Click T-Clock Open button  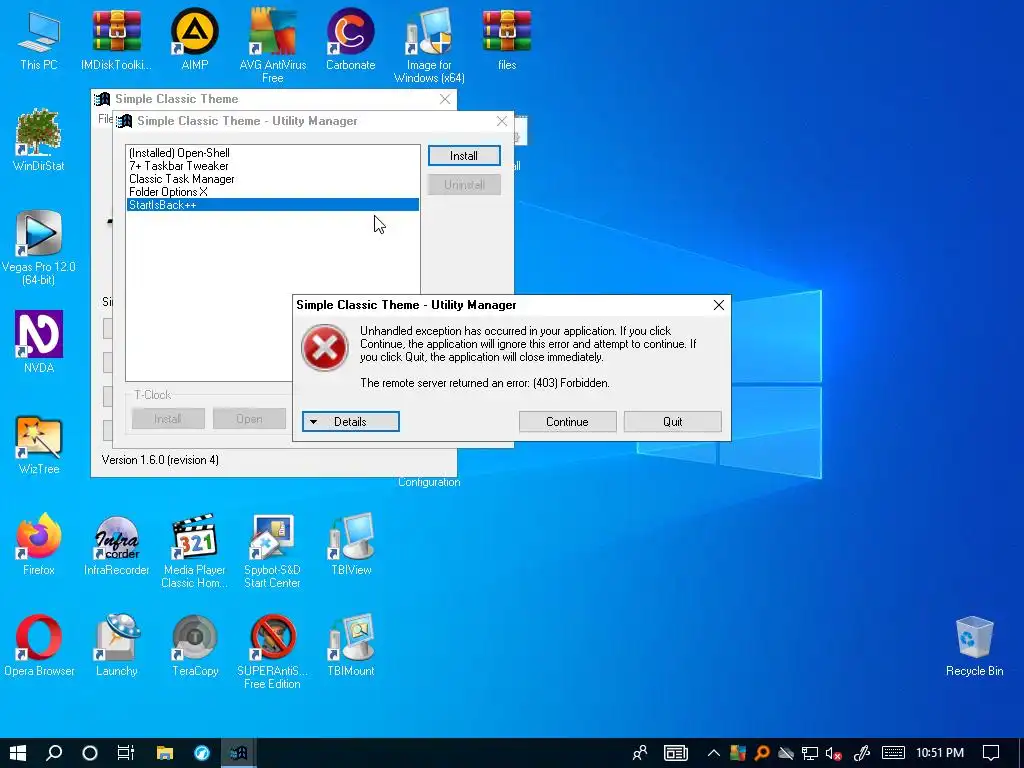249,419
